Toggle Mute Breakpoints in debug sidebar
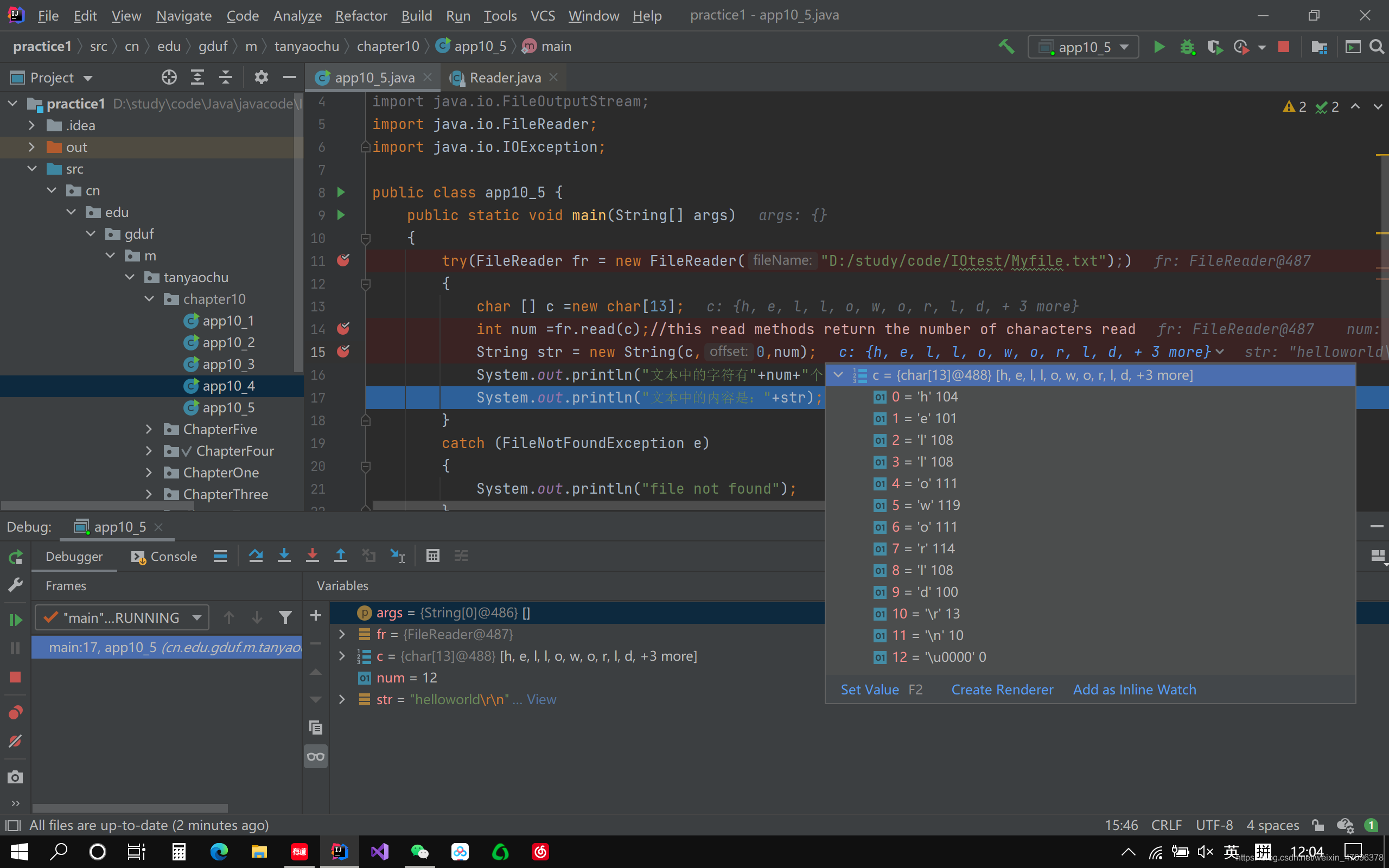 [16, 741]
